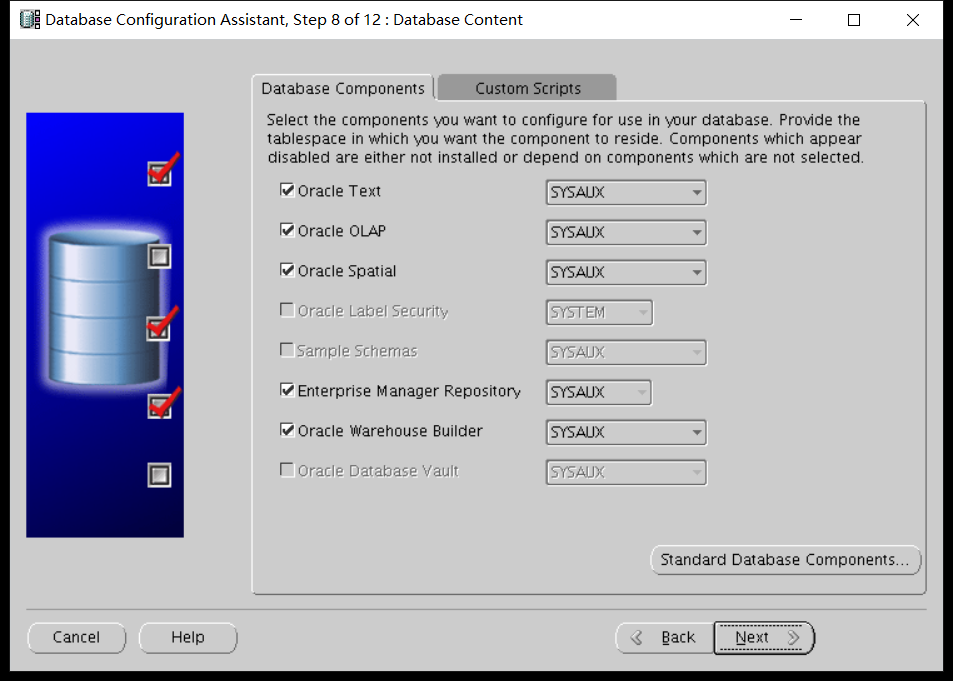Click the Oracle Label Security SYSTEM dropdown
Screen dimensions: 953x681
[x=599, y=313]
